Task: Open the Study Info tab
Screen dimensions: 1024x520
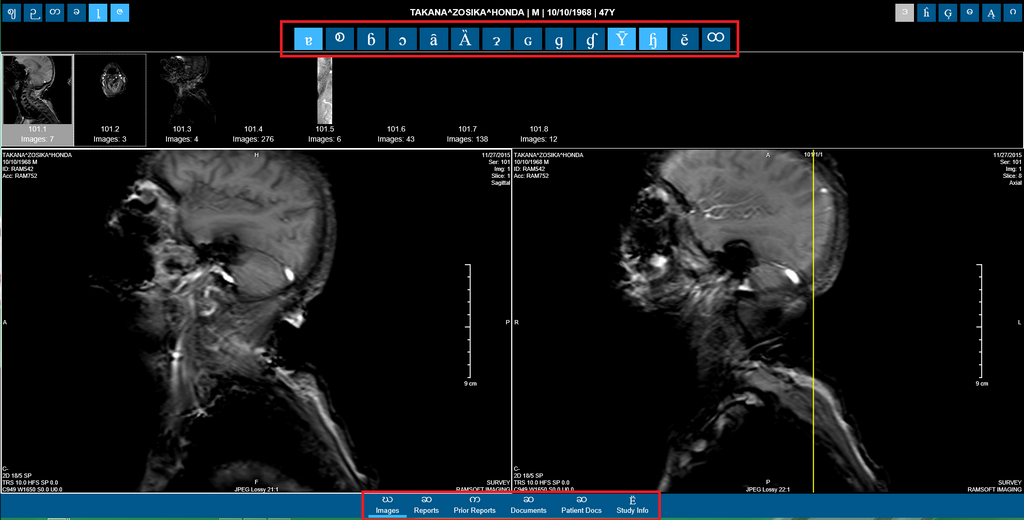Action: pyautogui.click(x=632, y=505)
